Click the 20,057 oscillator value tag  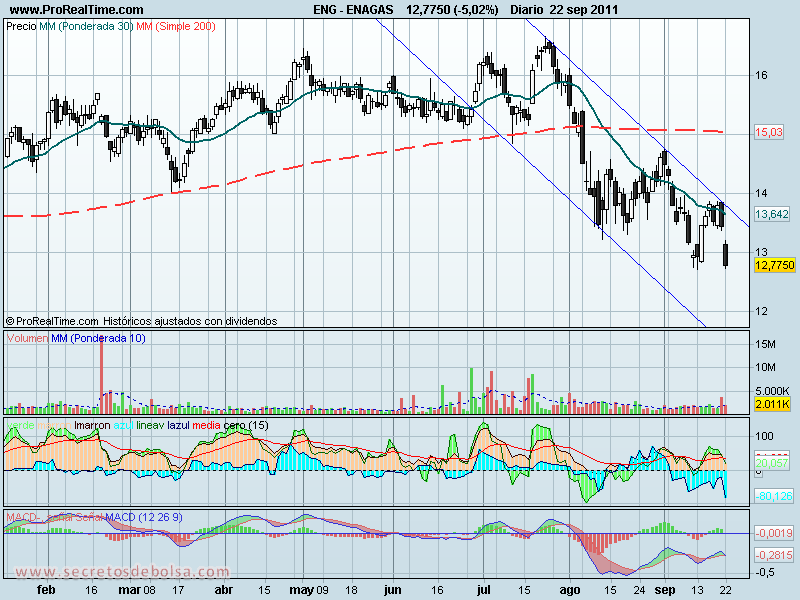pos(772,463)
